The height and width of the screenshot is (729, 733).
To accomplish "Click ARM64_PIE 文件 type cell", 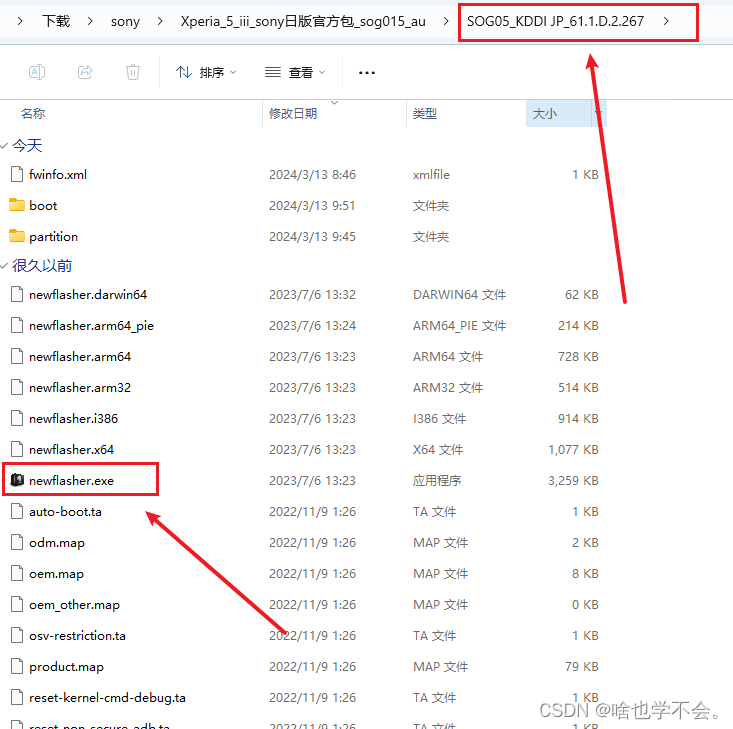I will tap(459, 325).
